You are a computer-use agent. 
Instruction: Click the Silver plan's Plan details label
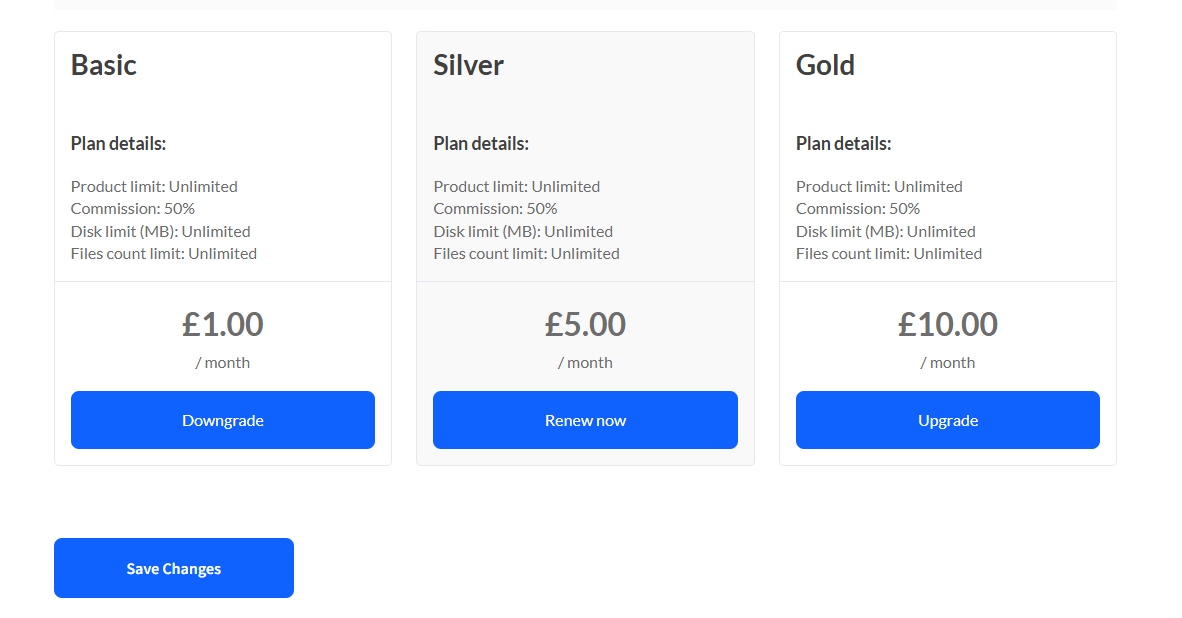(x=481, y=144)
